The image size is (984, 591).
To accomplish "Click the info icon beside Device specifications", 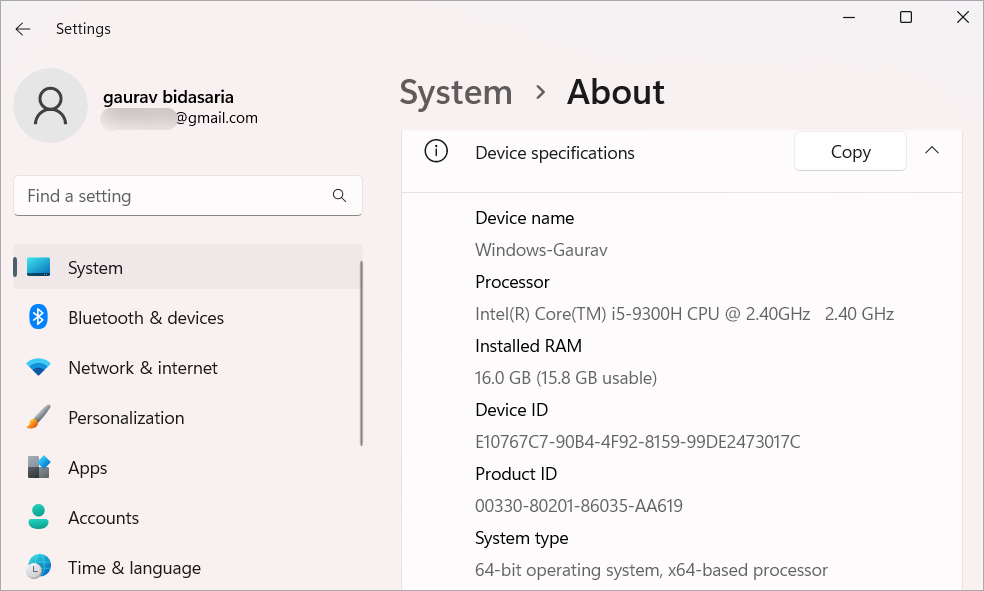I will pos(436,151).
